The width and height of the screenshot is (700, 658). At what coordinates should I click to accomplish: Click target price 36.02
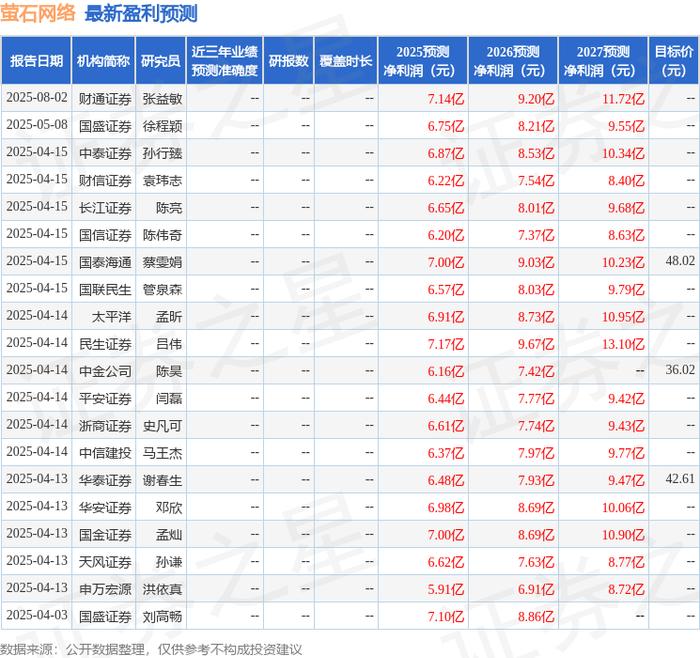pos(680,370)
